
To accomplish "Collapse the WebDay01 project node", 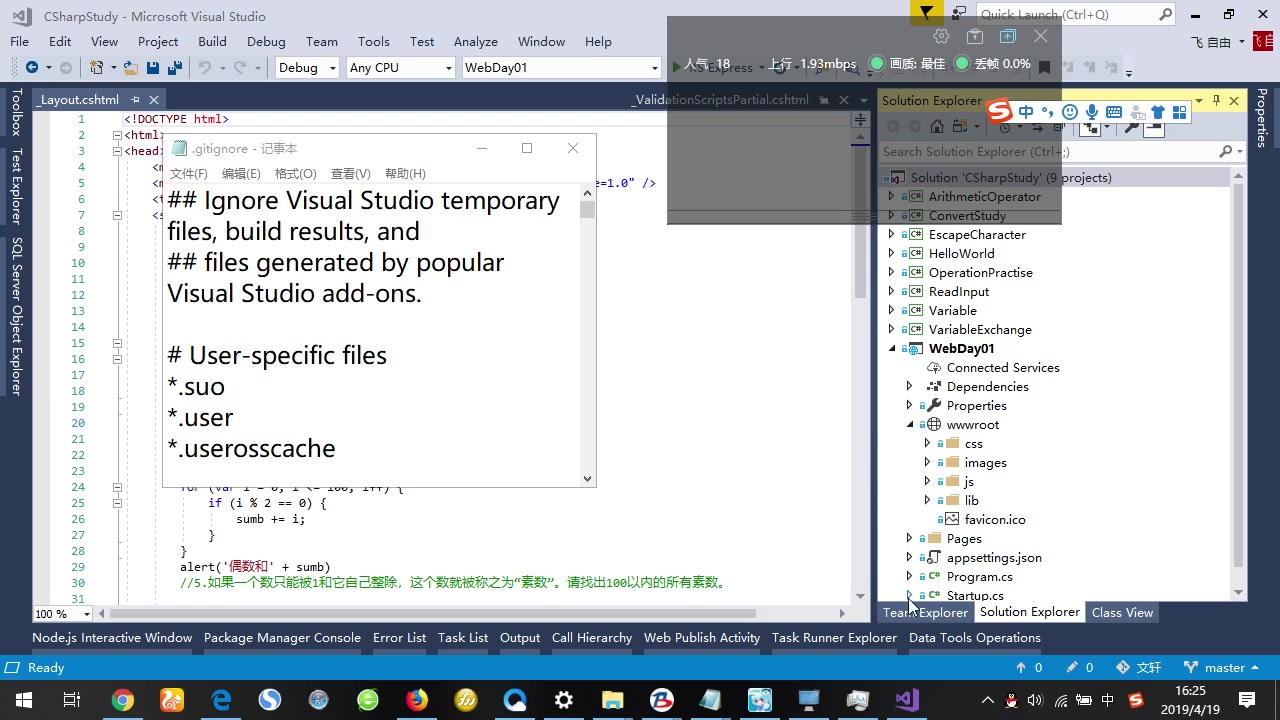I will pyautogui.click(x=892, y=348).
